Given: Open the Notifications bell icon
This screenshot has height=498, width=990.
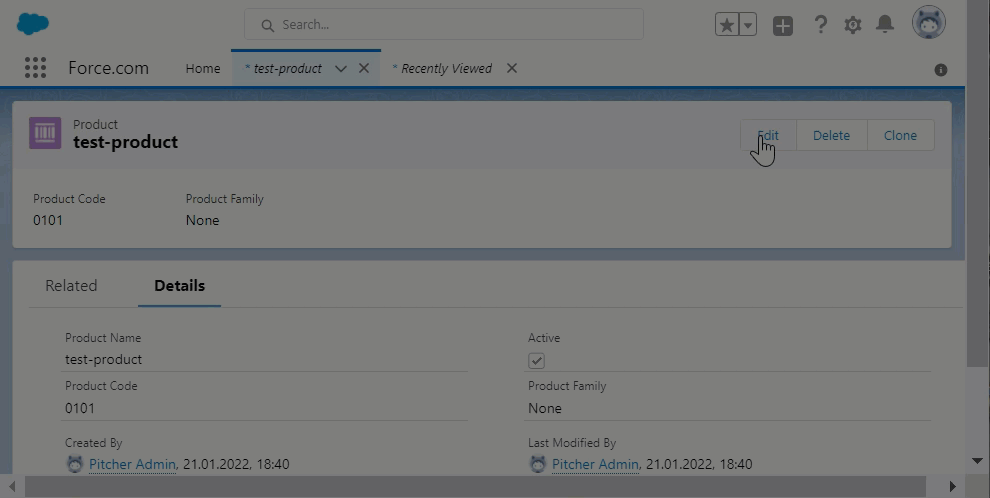Looking at the screenshot, I should click(885, 24).
